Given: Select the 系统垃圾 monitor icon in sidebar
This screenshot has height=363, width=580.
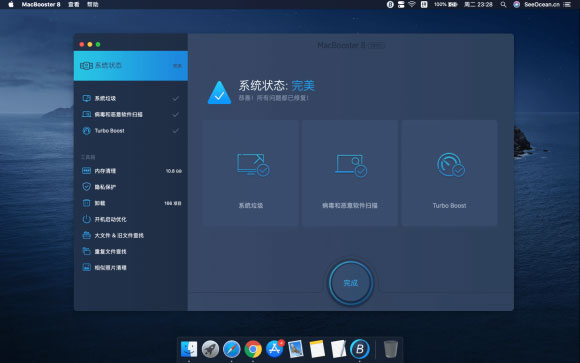Looking at the screenshot, I should (87, 98).
